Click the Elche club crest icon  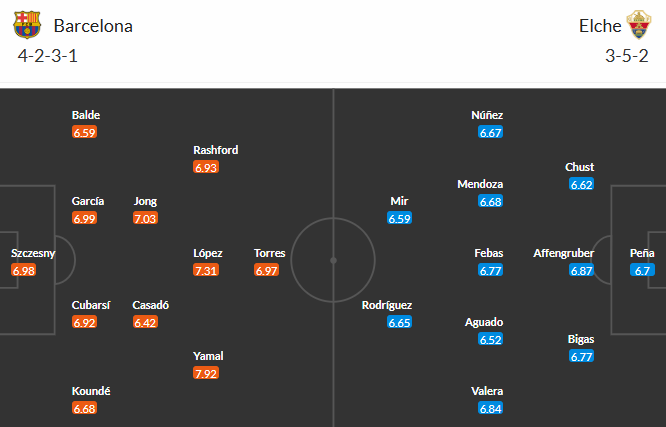640,25
